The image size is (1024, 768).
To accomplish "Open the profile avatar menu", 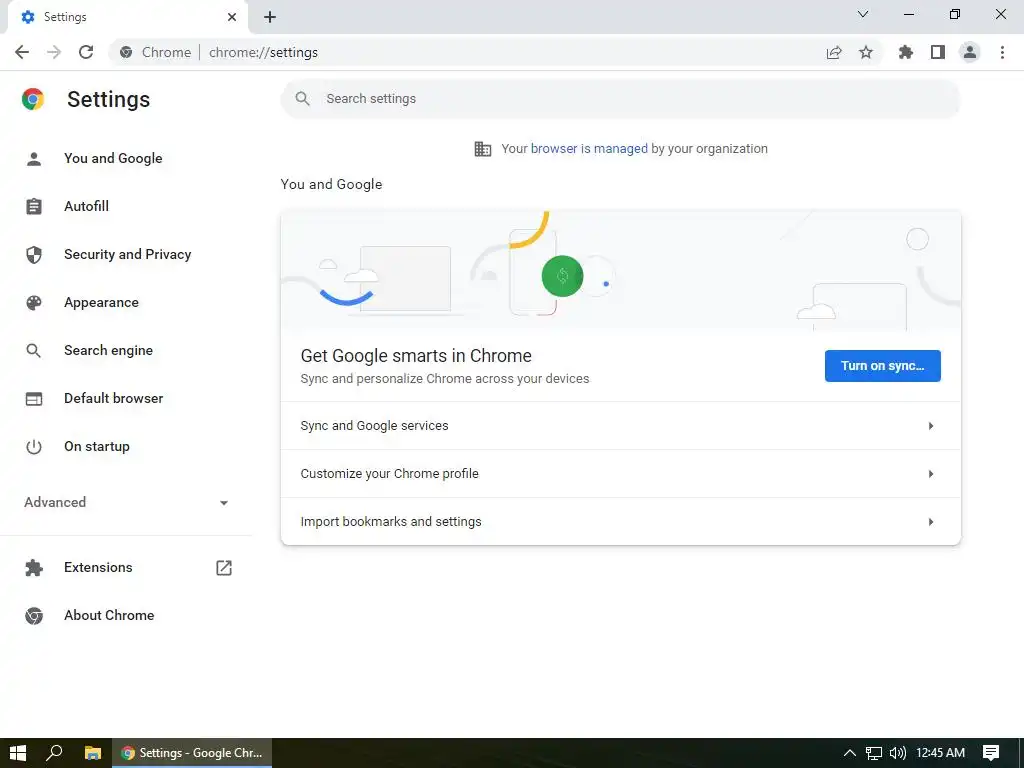I will pyautogui.click(x=970, y=52).
